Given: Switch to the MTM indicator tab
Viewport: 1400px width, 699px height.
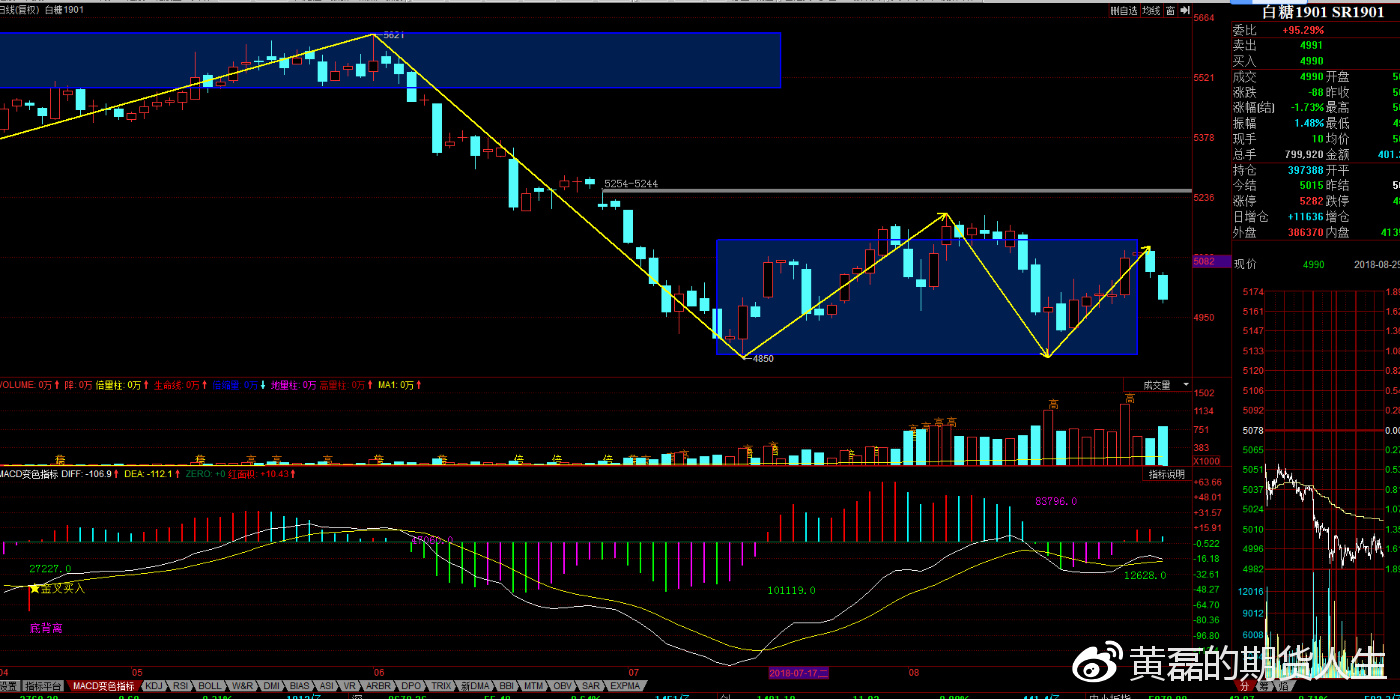Looking at the screenshot, I should pyautogui.click(x=534, y=686).
